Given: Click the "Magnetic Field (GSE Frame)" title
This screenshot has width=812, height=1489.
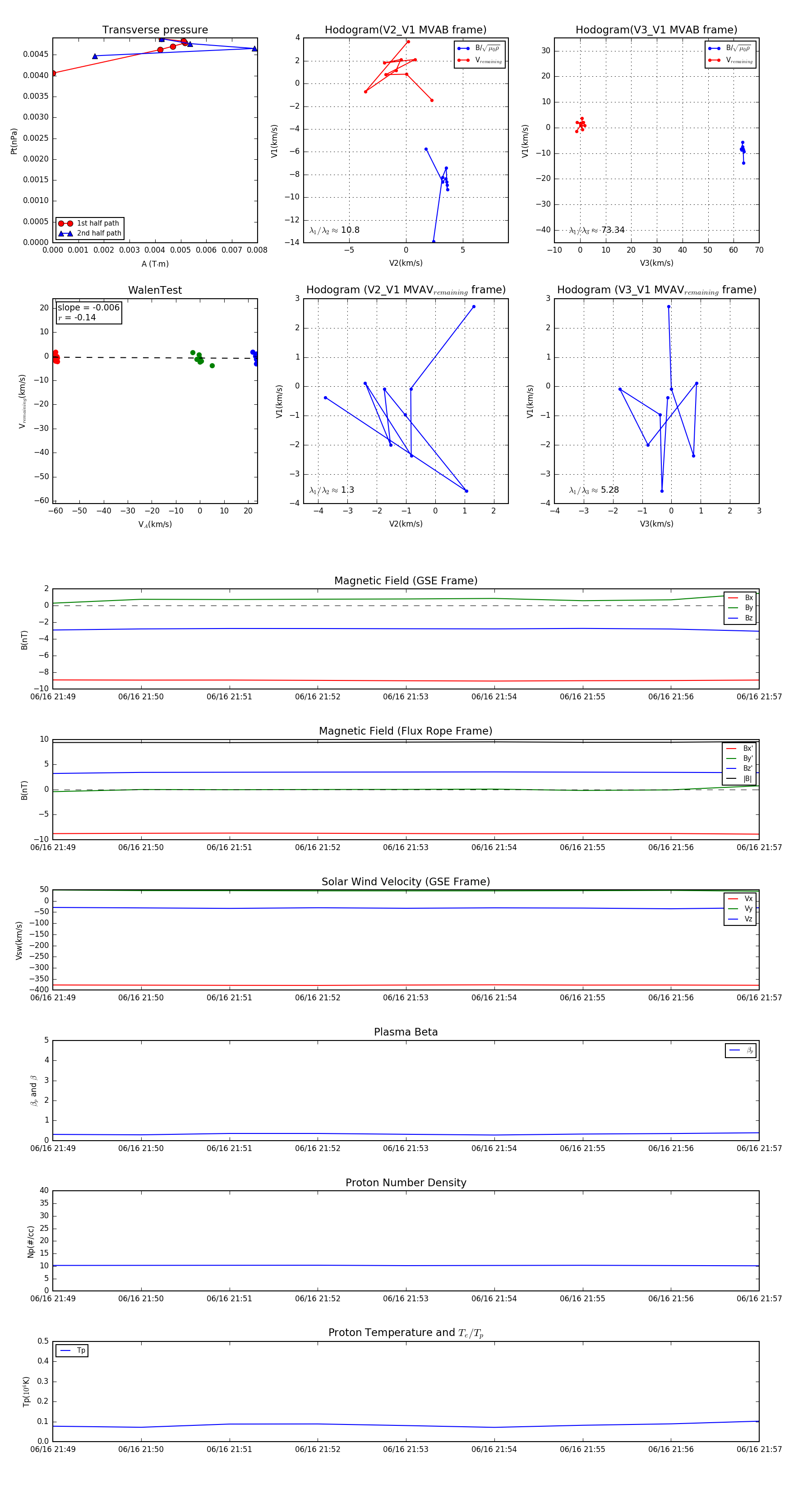Looking at the screenshot, I should (406, 580).
